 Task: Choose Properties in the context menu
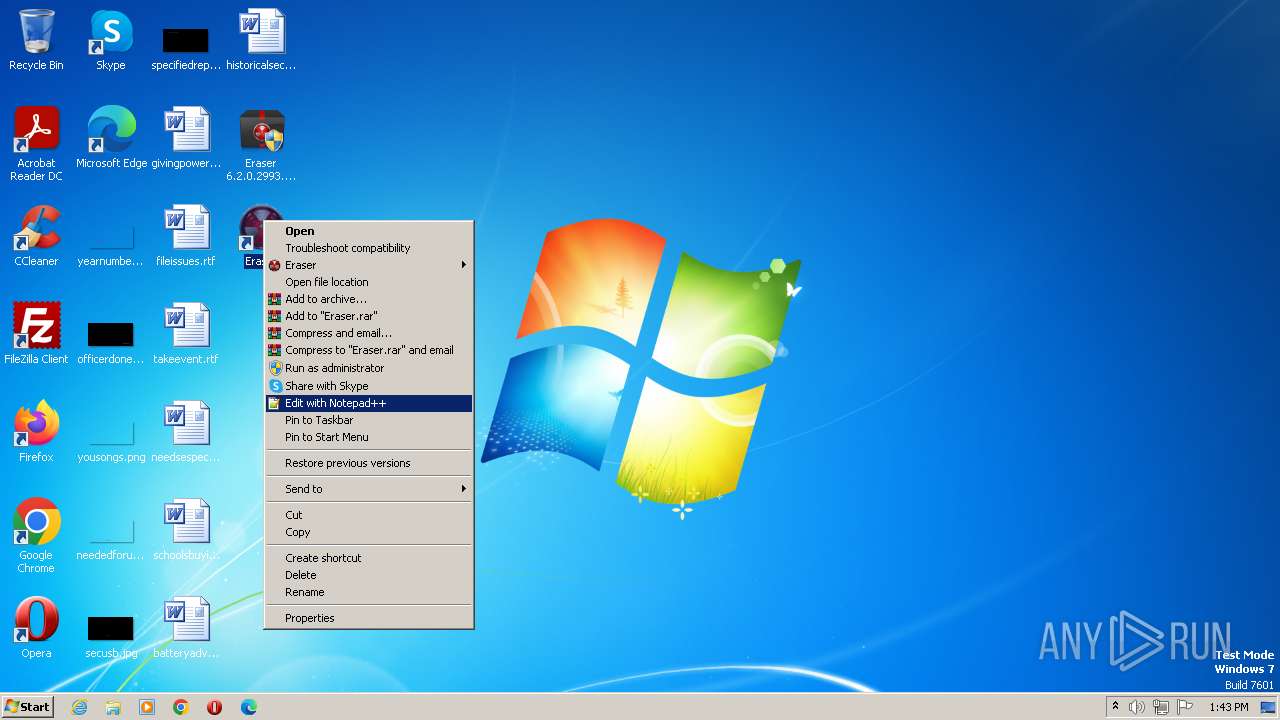369,618
